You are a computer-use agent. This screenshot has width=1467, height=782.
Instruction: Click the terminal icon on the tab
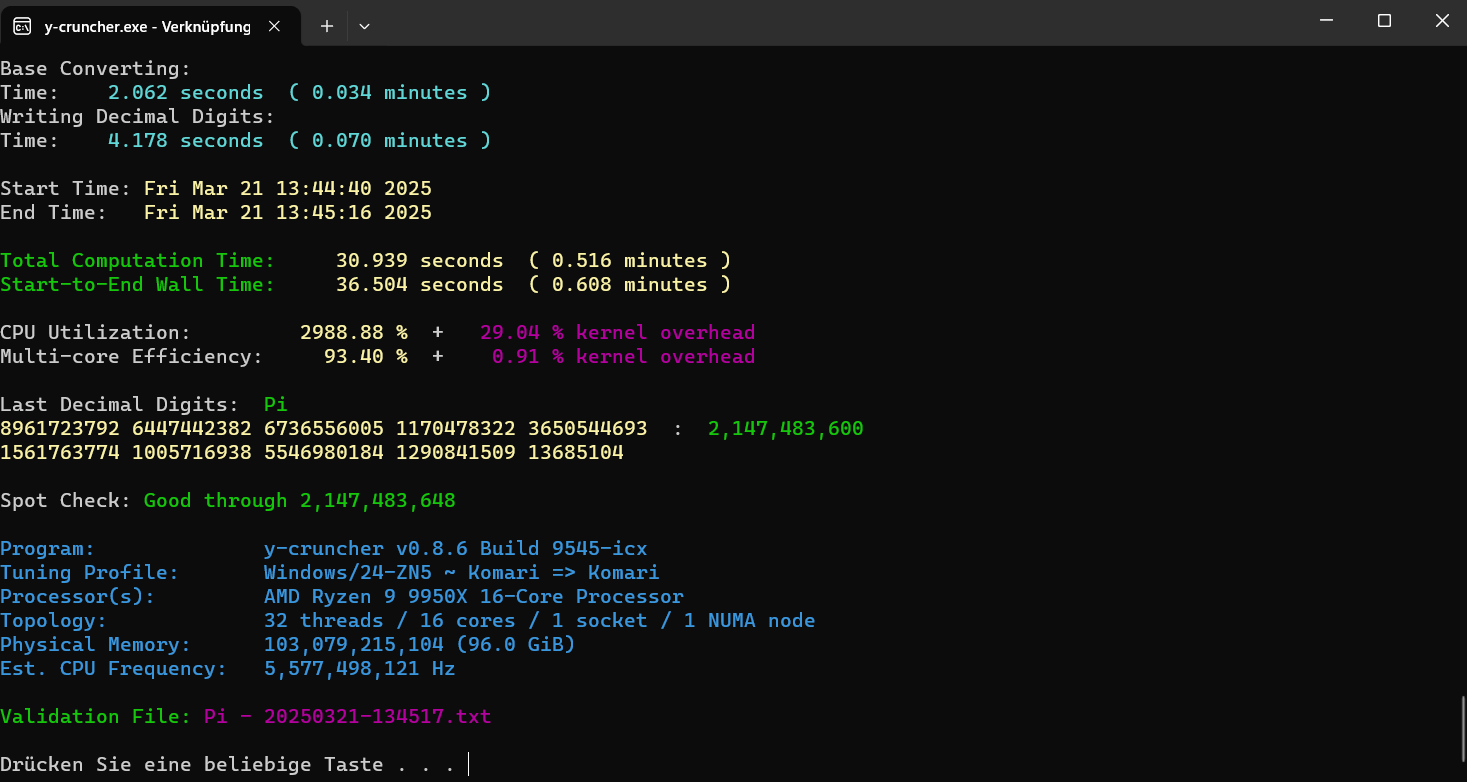coord(22,26)
